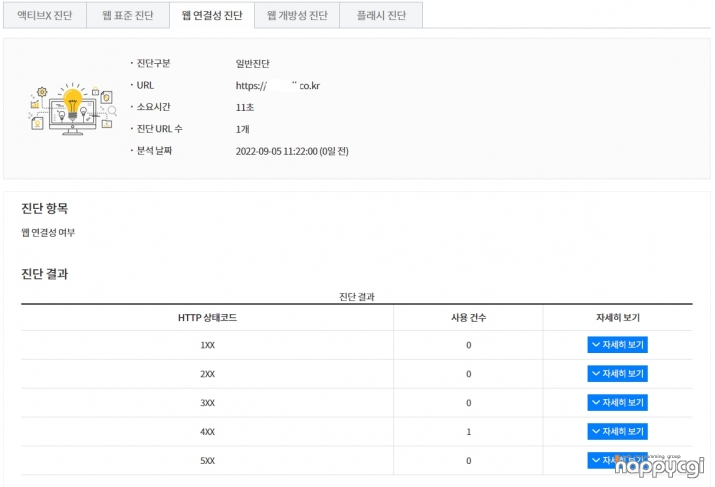Viewport: 715px width, 487px height.
Task: Click the 자세히 보기 column header
Action: click(618, 318)
